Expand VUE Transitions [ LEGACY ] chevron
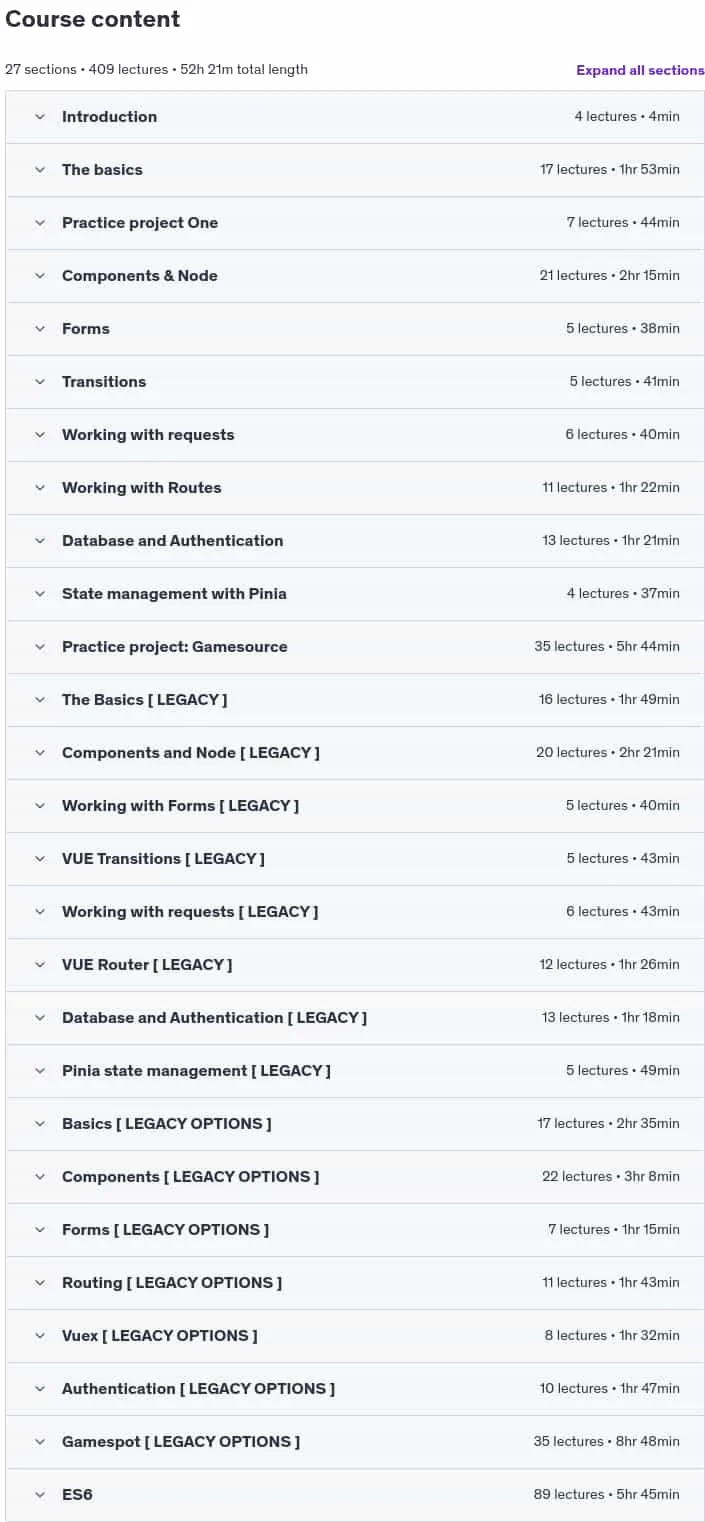 (40, 859)
